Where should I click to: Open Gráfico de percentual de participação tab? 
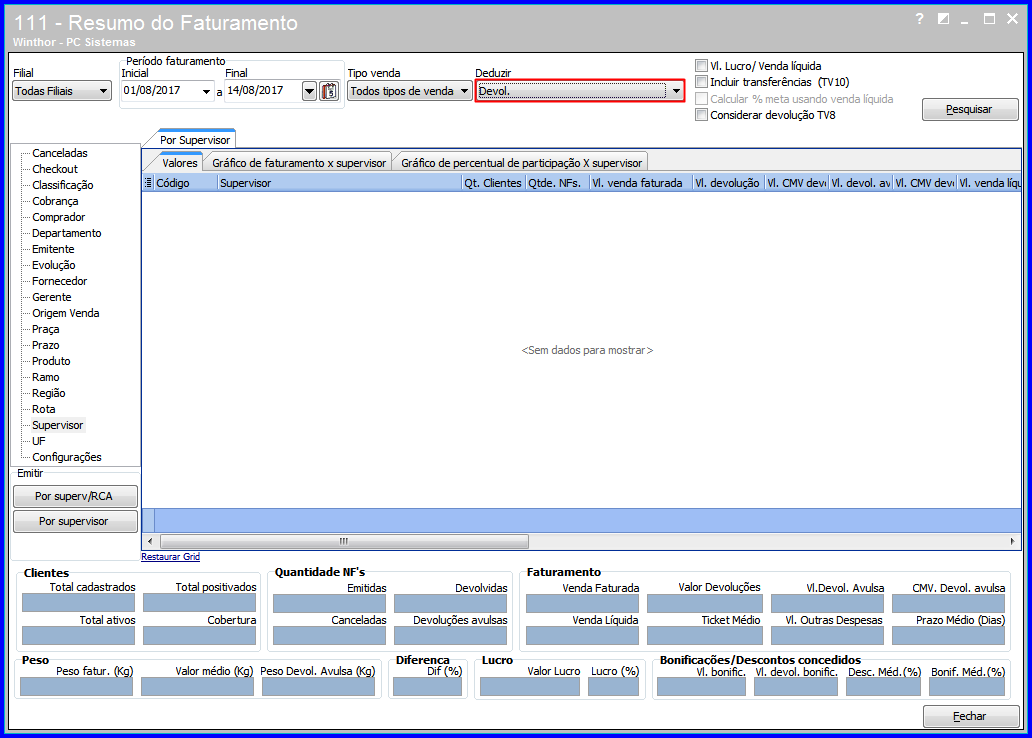tap(521, 163)
